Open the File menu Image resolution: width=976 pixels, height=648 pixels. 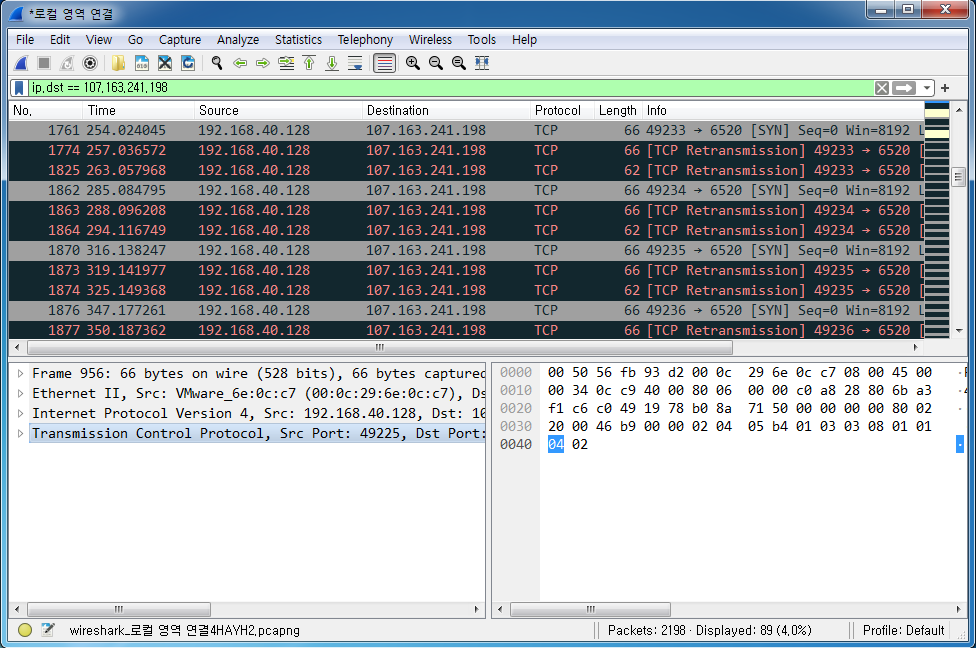pos(25,39)
